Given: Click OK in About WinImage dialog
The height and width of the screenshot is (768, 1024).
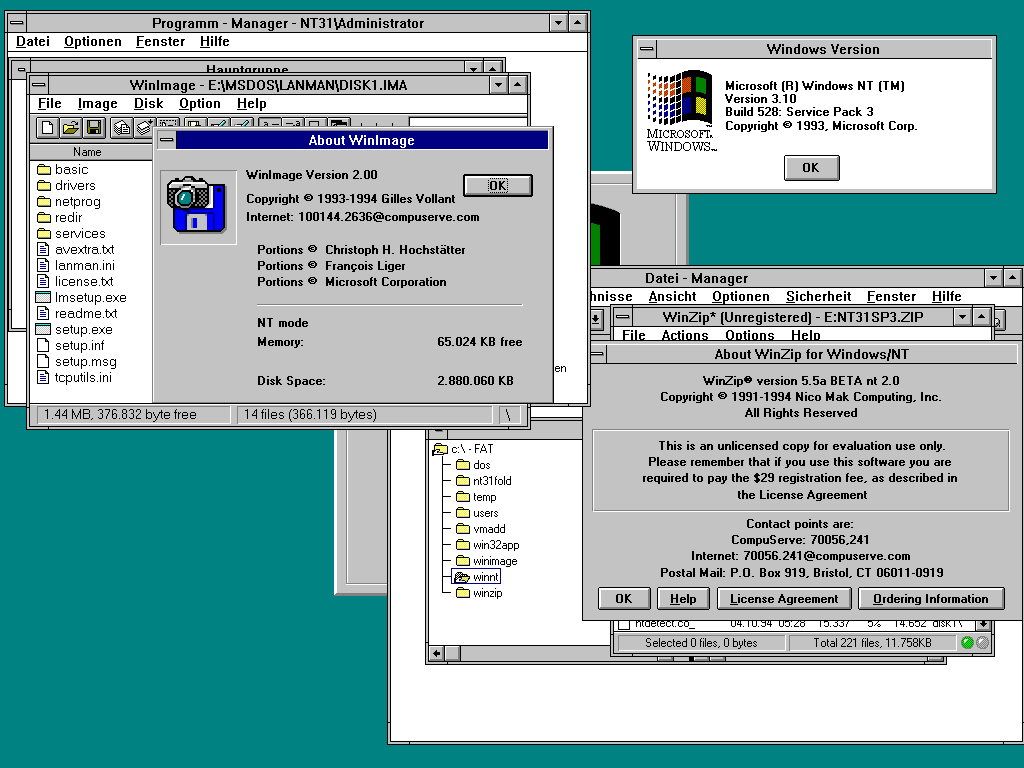Looking at the screenshot, I should (x=498, y=185).
